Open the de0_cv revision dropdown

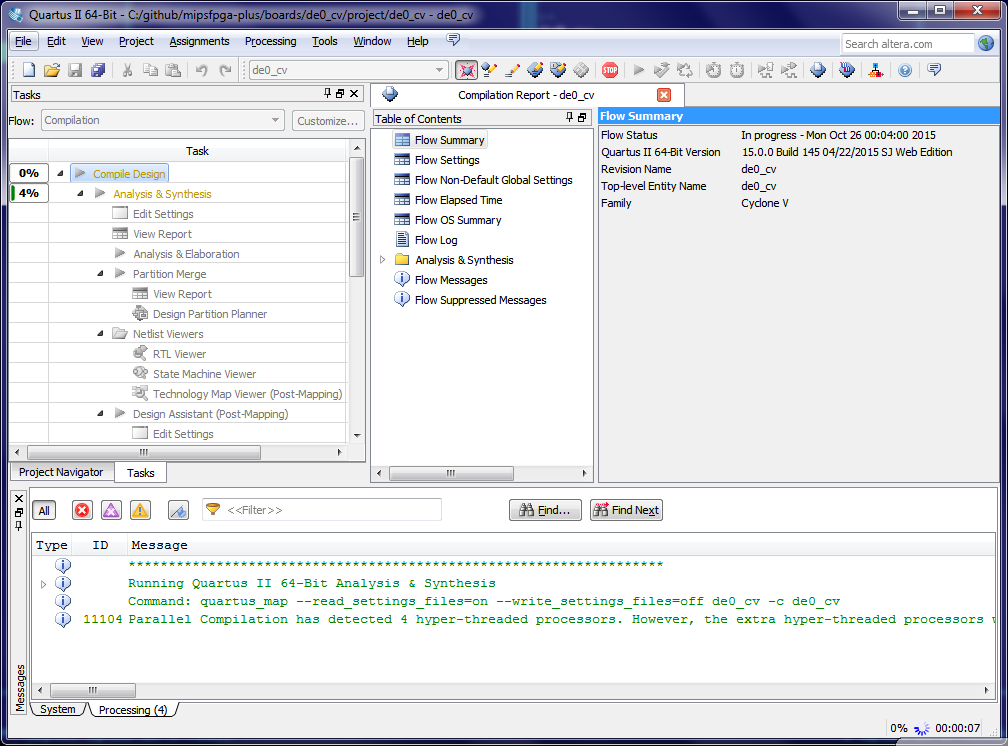tap(348, 69)
